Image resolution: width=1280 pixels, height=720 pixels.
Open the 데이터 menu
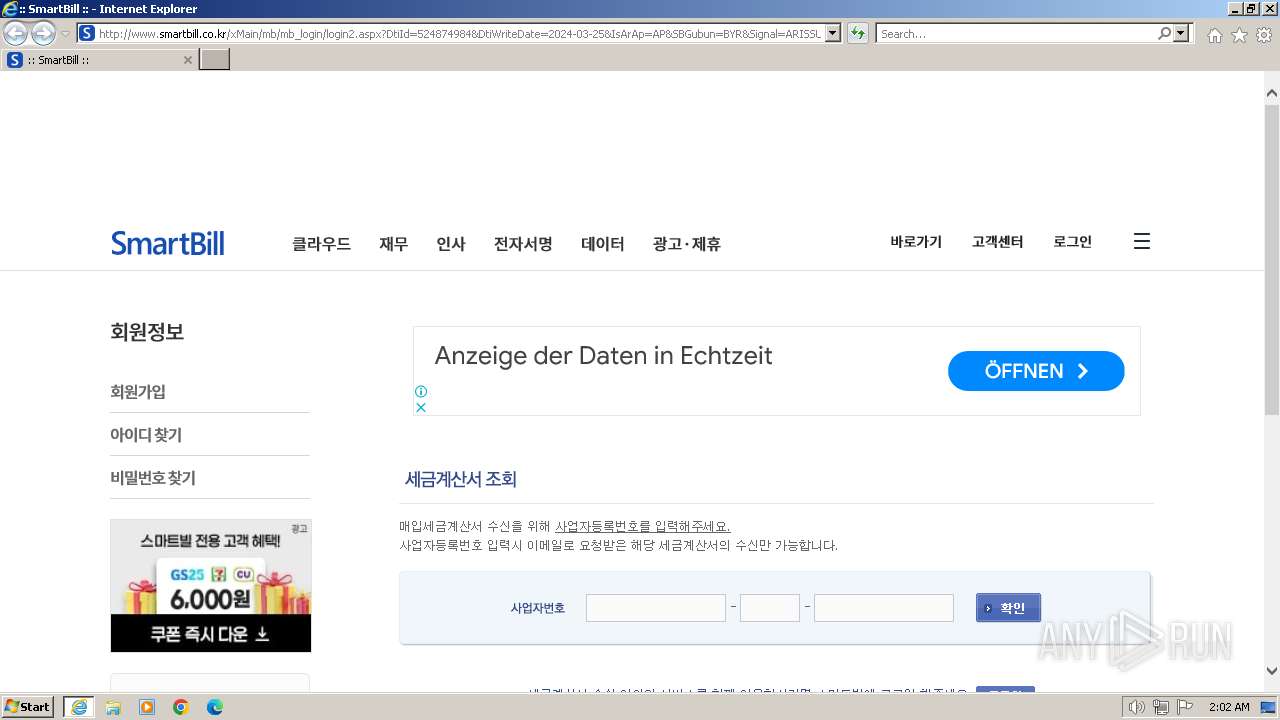tap(602, 243)
